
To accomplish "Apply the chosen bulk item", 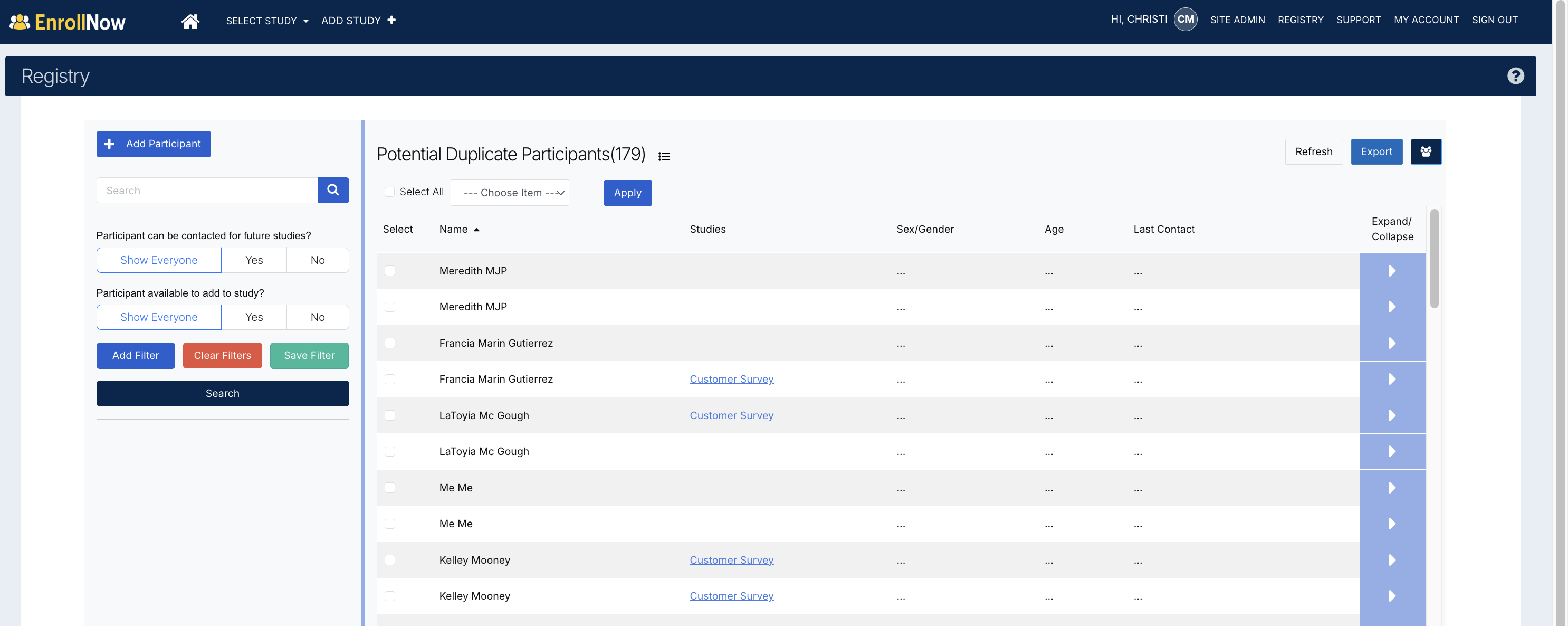I will coord(627,193).
